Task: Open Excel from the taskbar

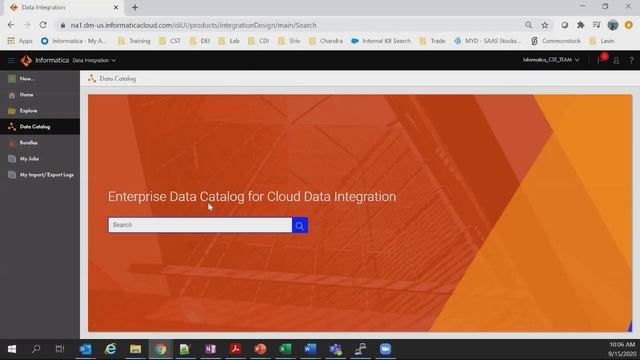Action: 285,349
